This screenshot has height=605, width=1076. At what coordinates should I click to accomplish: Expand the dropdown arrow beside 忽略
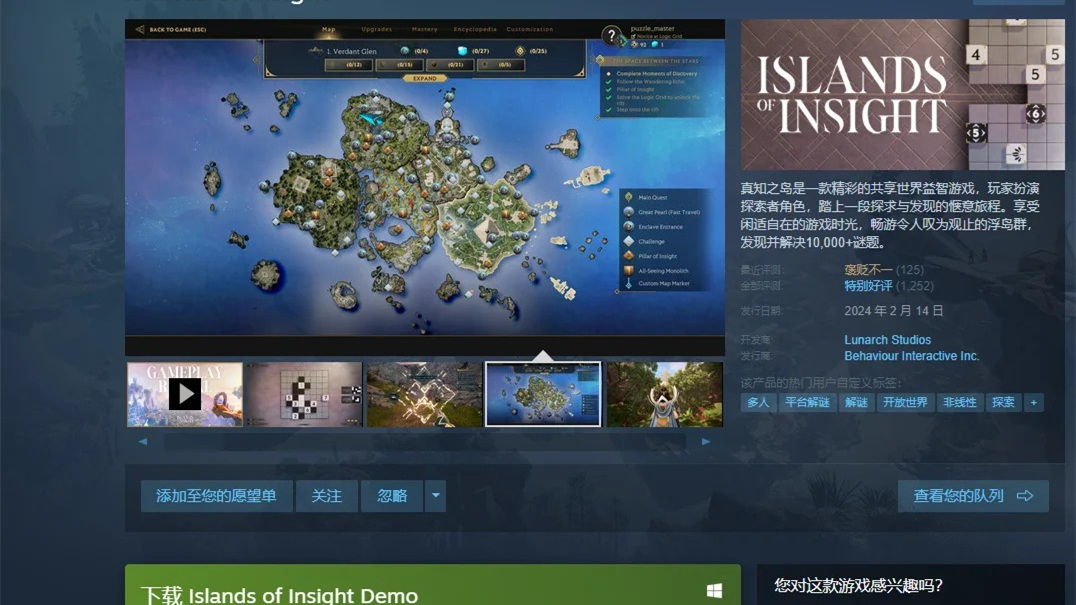coord(436,496)
